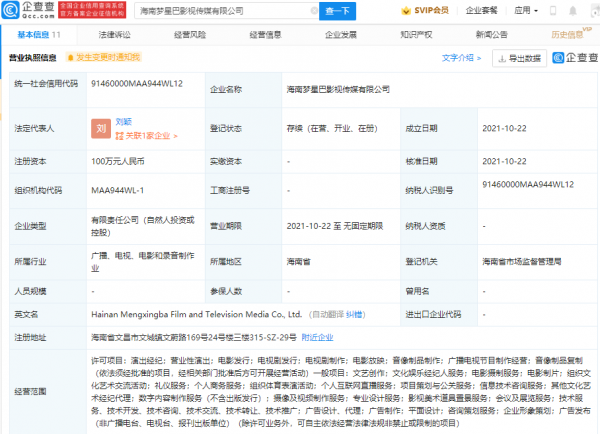Click 发生变更时通知我 notification button

click(x=103, y=57)
